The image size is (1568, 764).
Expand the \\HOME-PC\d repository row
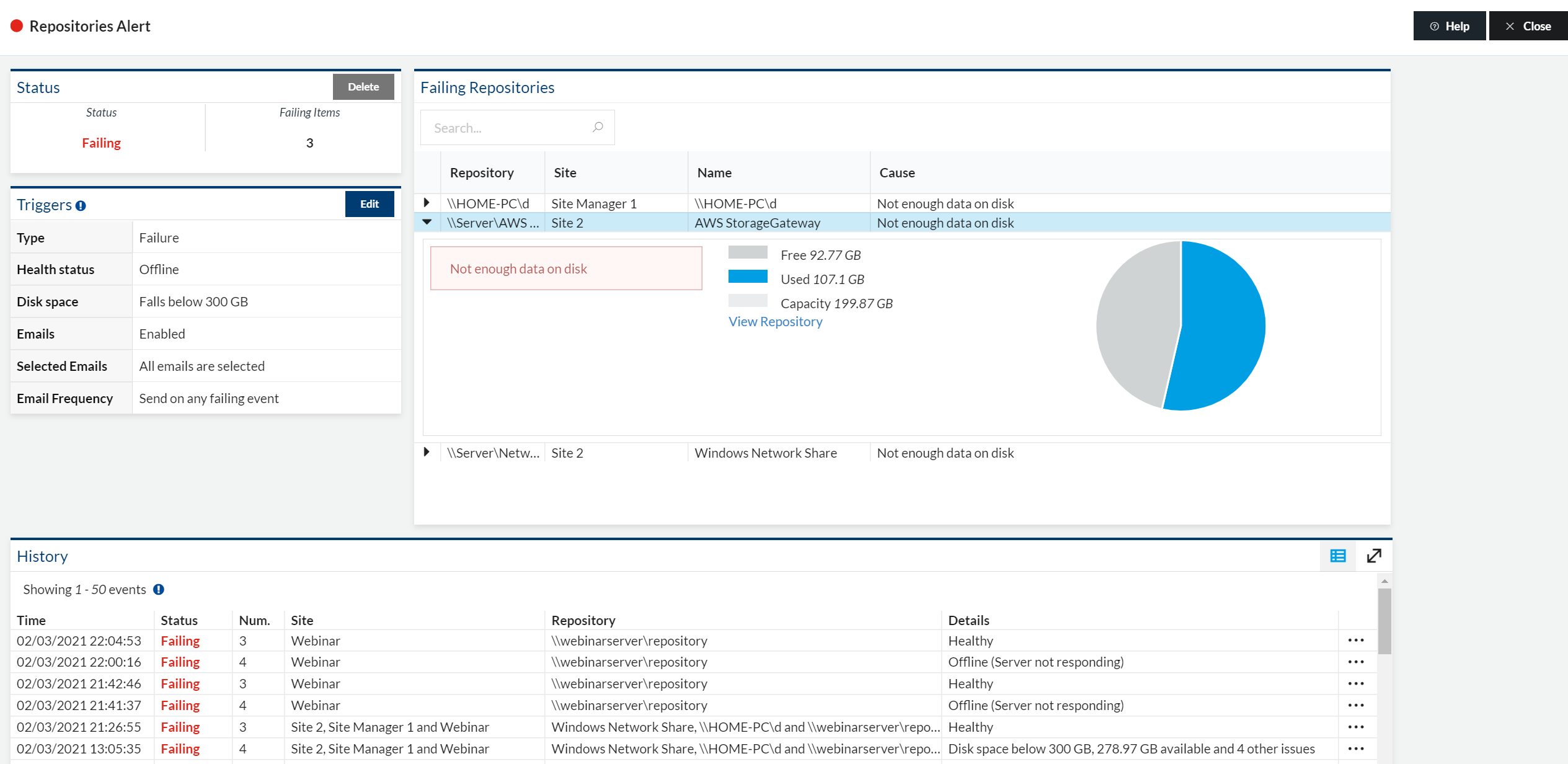[427, 203]
